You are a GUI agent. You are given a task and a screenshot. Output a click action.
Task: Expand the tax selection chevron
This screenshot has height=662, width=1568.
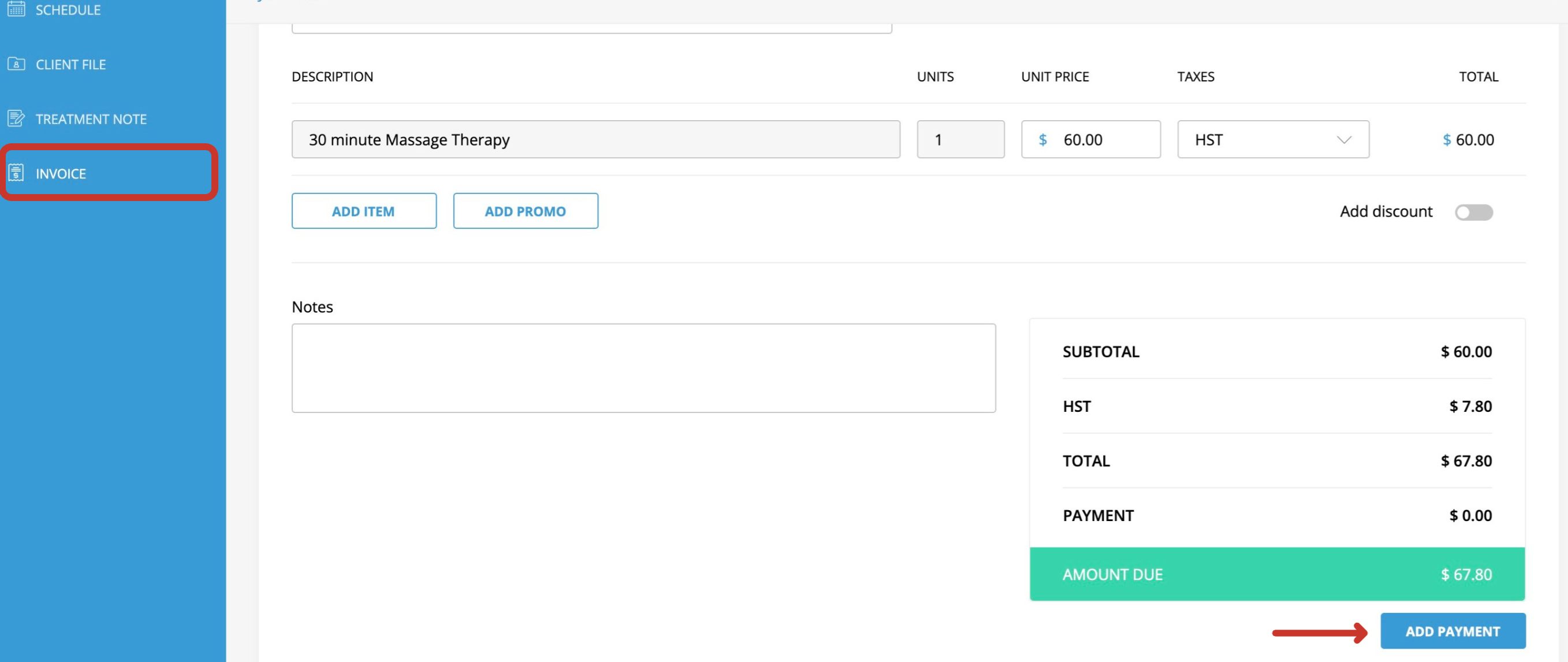1344,139
